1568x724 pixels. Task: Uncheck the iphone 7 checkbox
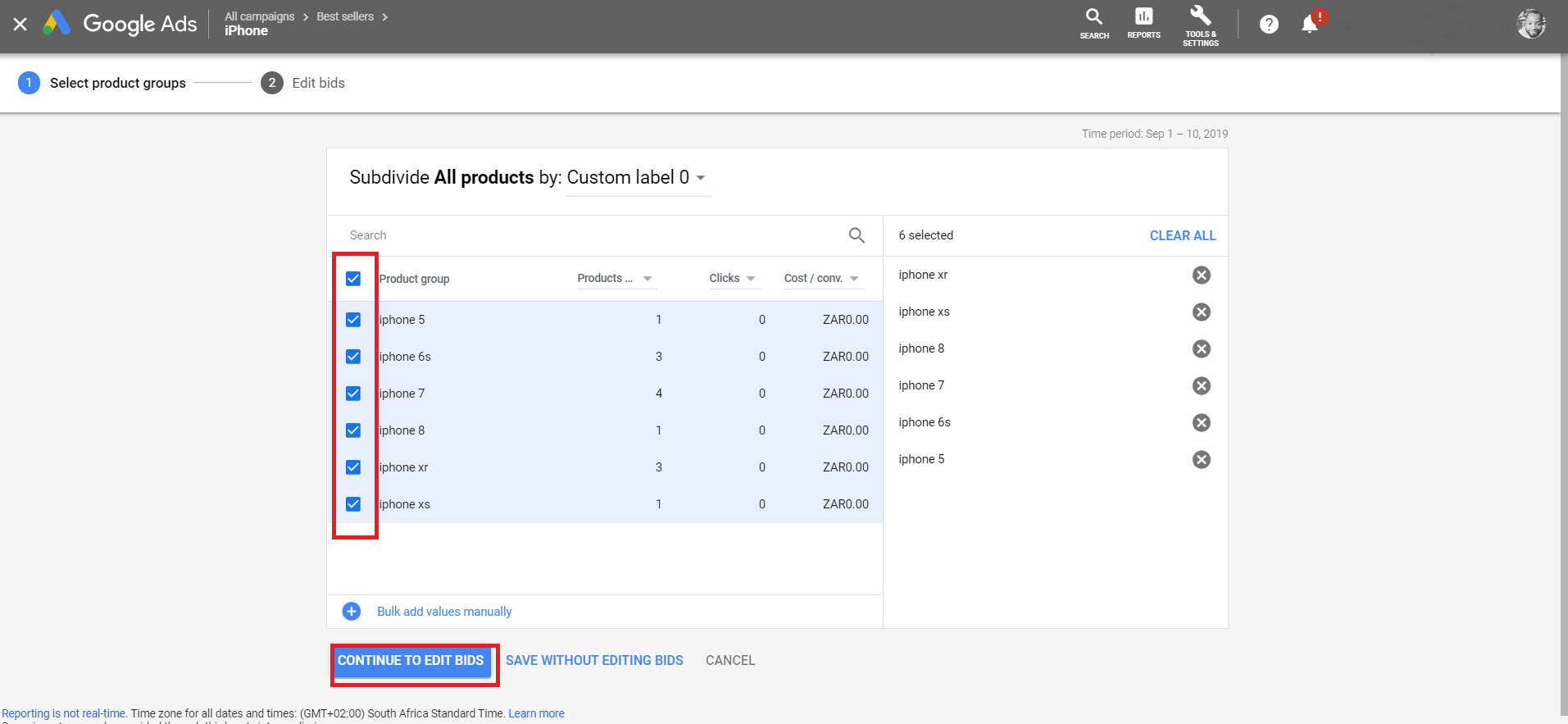pyautogui.click(x=353, y=394)
